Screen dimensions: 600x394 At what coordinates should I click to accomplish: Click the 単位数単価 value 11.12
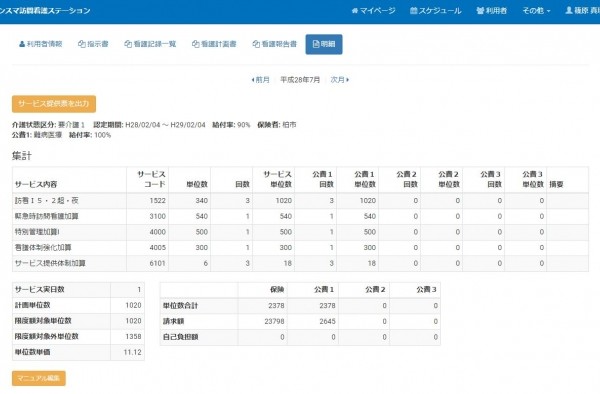(132, 352)
